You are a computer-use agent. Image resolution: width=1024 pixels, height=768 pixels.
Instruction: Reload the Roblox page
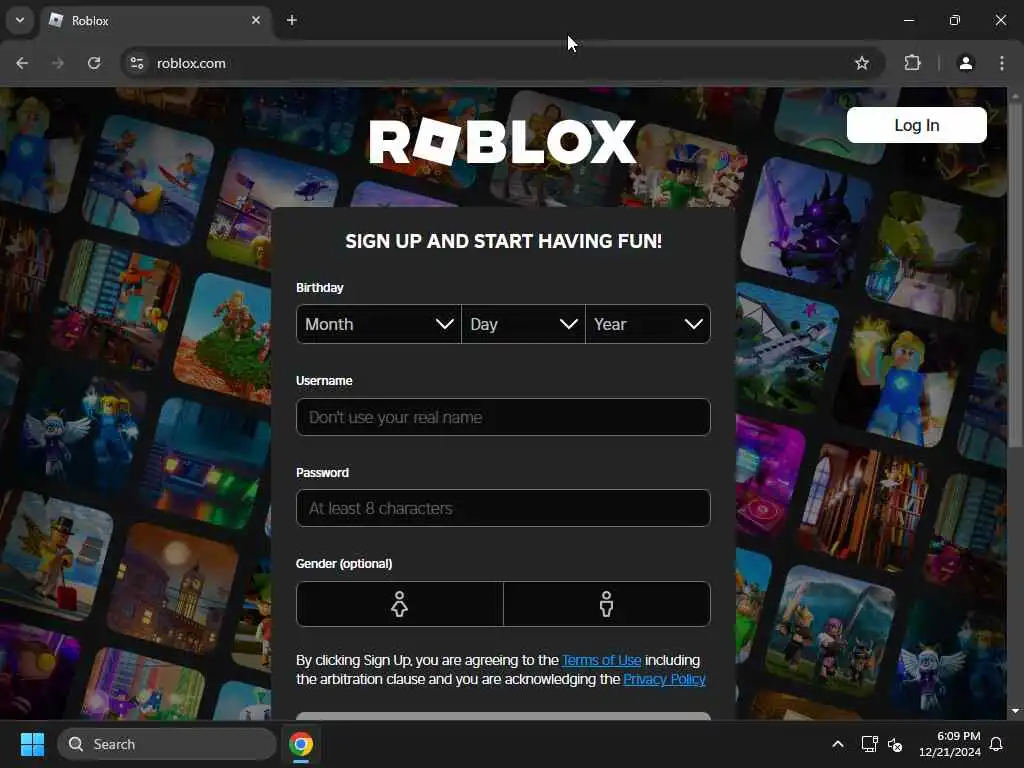click(94, 63)
